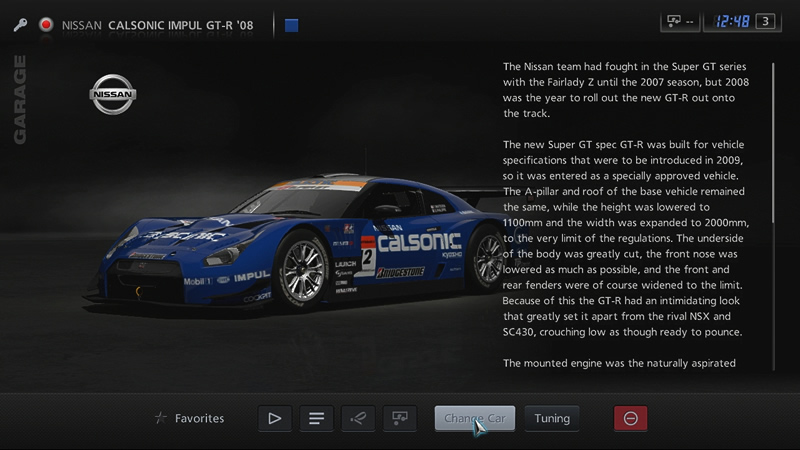The image size is (800, 450).
Task: Click the vertical Garage label
Action: [x=20, y=100]
